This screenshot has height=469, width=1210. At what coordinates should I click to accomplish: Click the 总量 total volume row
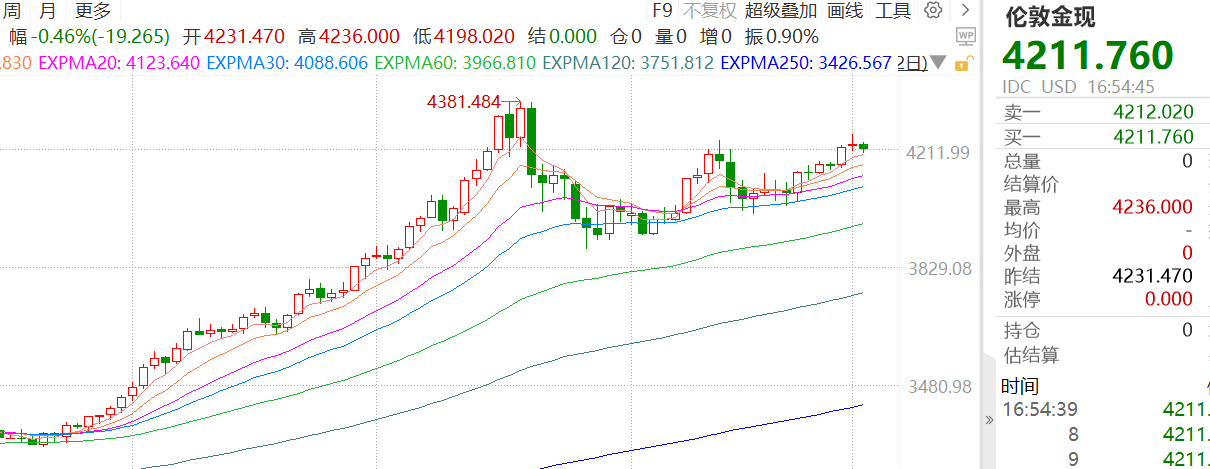[x=1098, y=160]
